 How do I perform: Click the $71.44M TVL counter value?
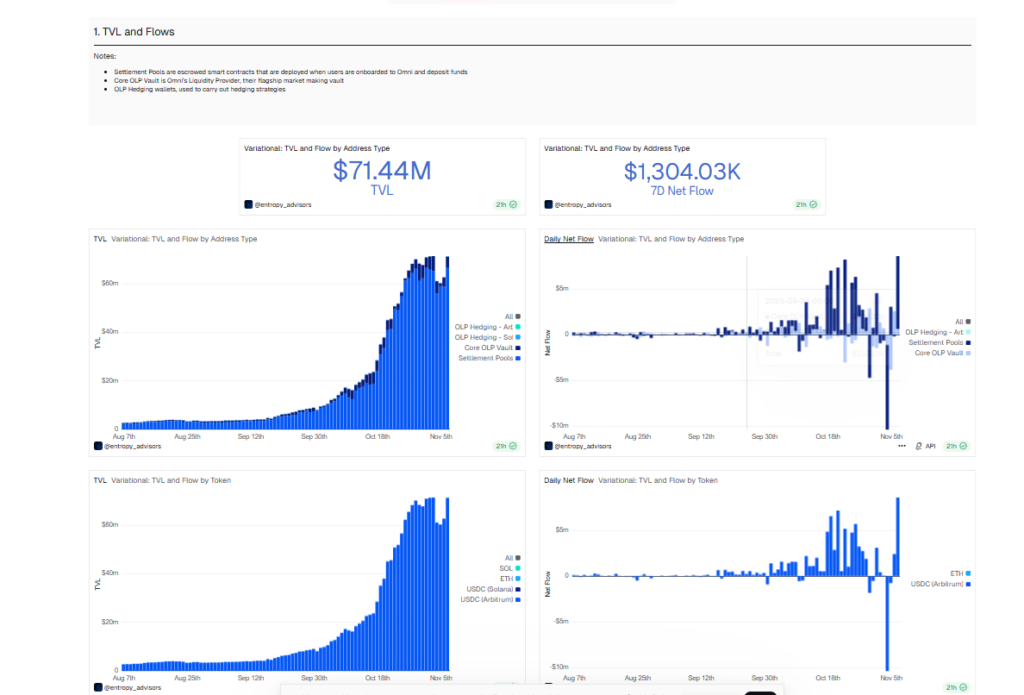pos(382,171)
